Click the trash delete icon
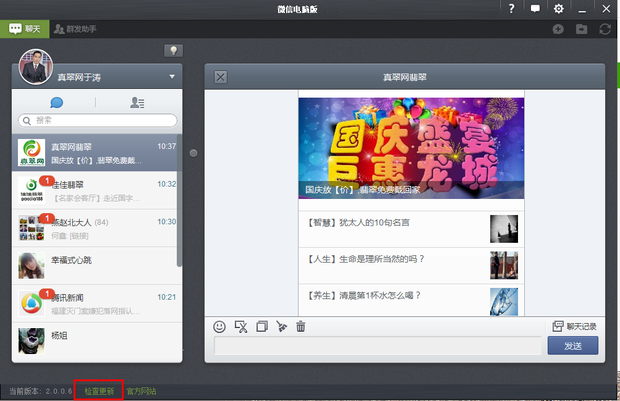Image resolution: width=620 pixels, height=401 pixels. (301, 327)
